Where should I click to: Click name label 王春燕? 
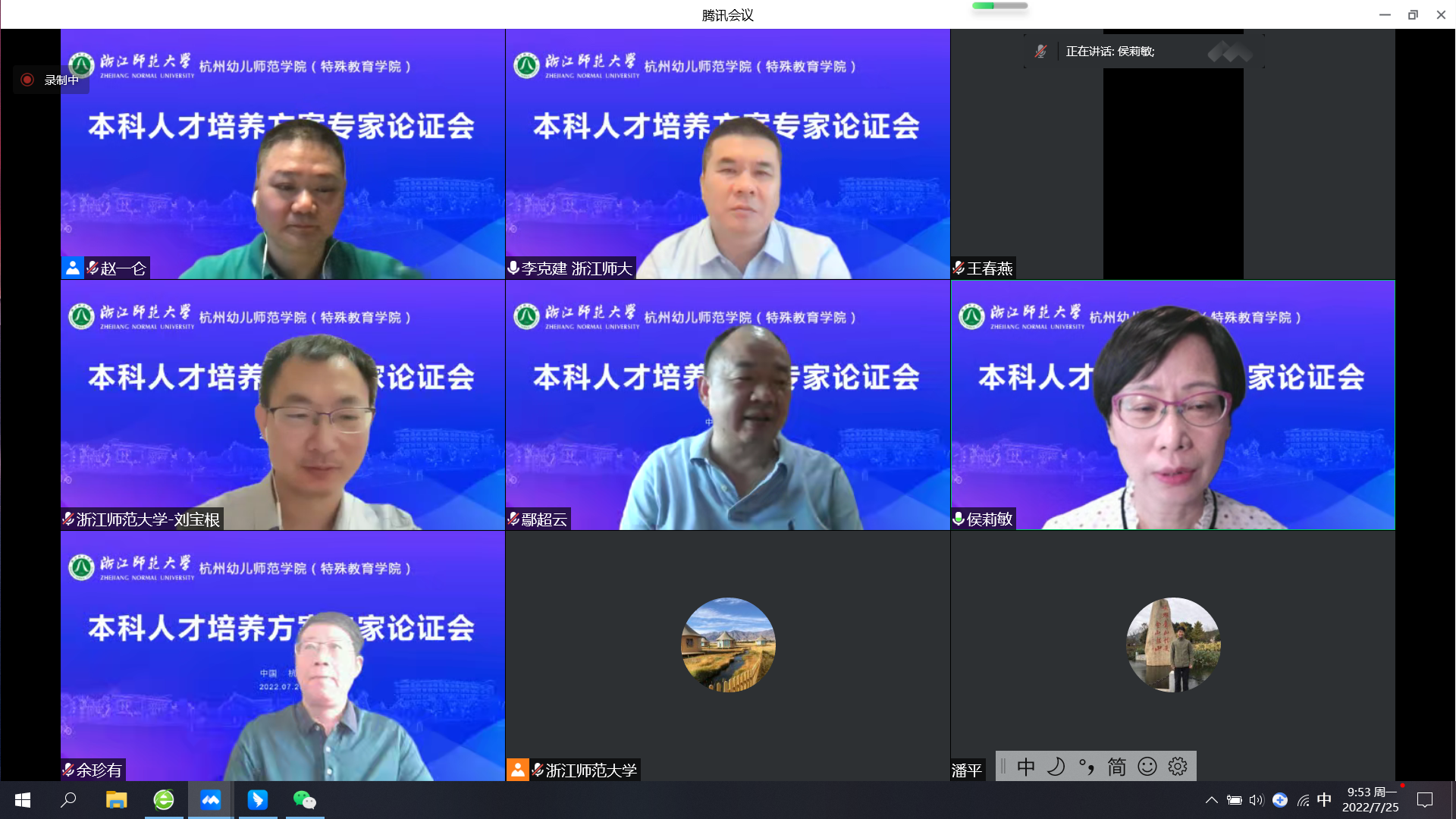(x=990, y=268)
